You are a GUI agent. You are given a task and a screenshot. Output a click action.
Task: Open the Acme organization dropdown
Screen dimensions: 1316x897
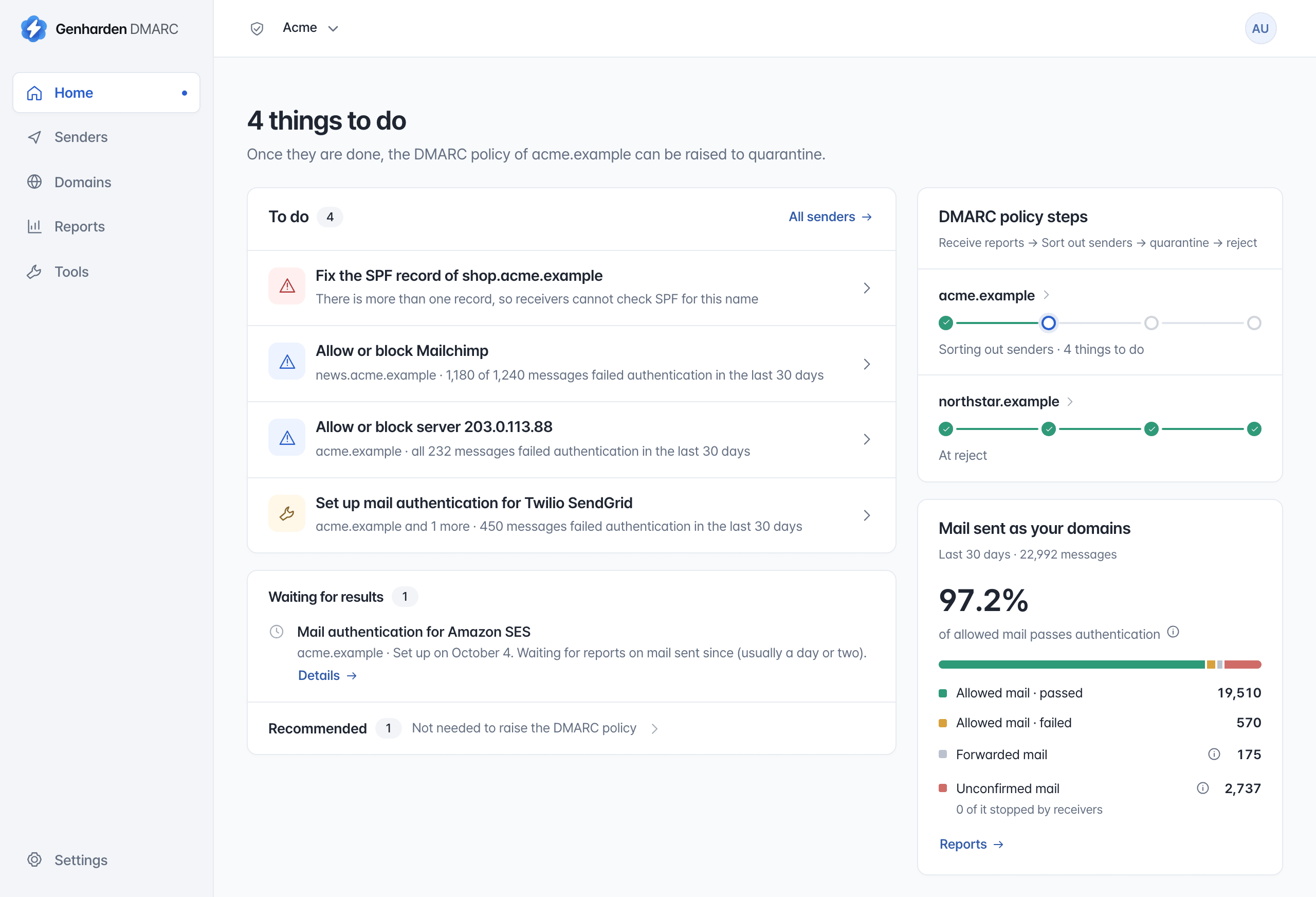coord(310,28)
